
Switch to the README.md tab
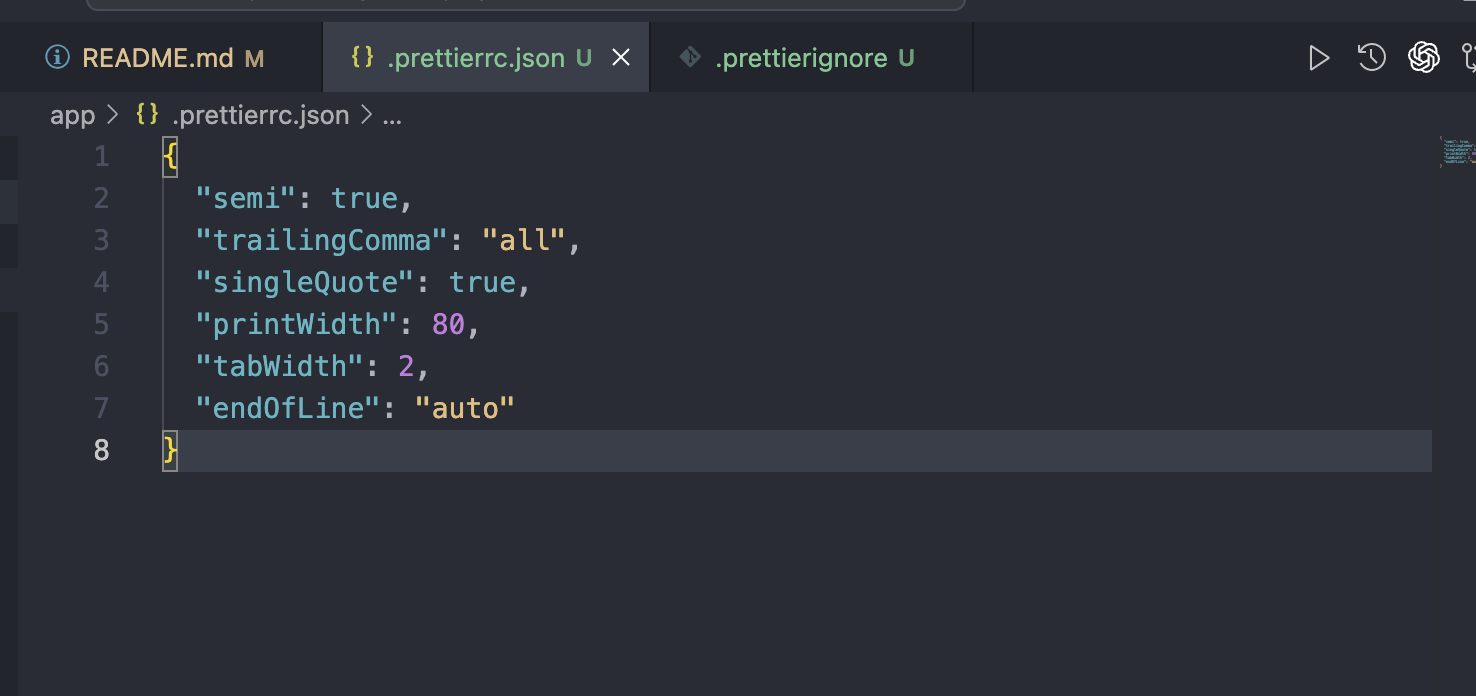(x=157, y=58)
